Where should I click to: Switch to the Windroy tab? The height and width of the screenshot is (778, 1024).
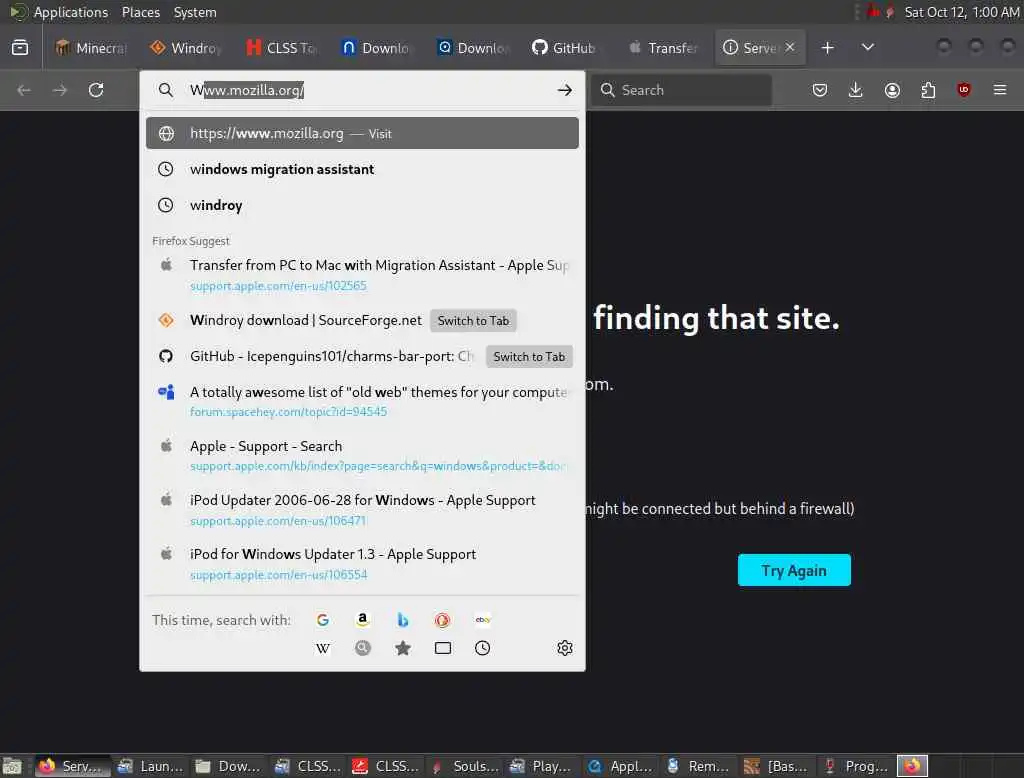pos(186,48)
